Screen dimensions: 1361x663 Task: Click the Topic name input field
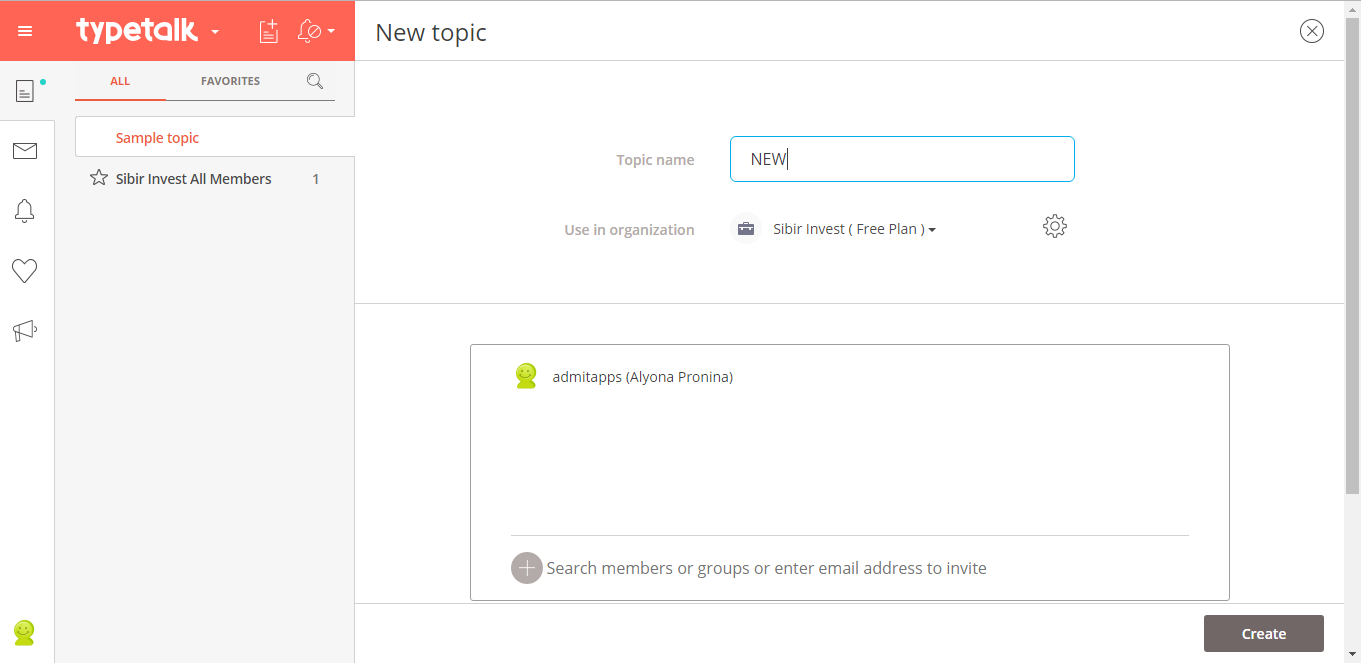click(902, 159)
